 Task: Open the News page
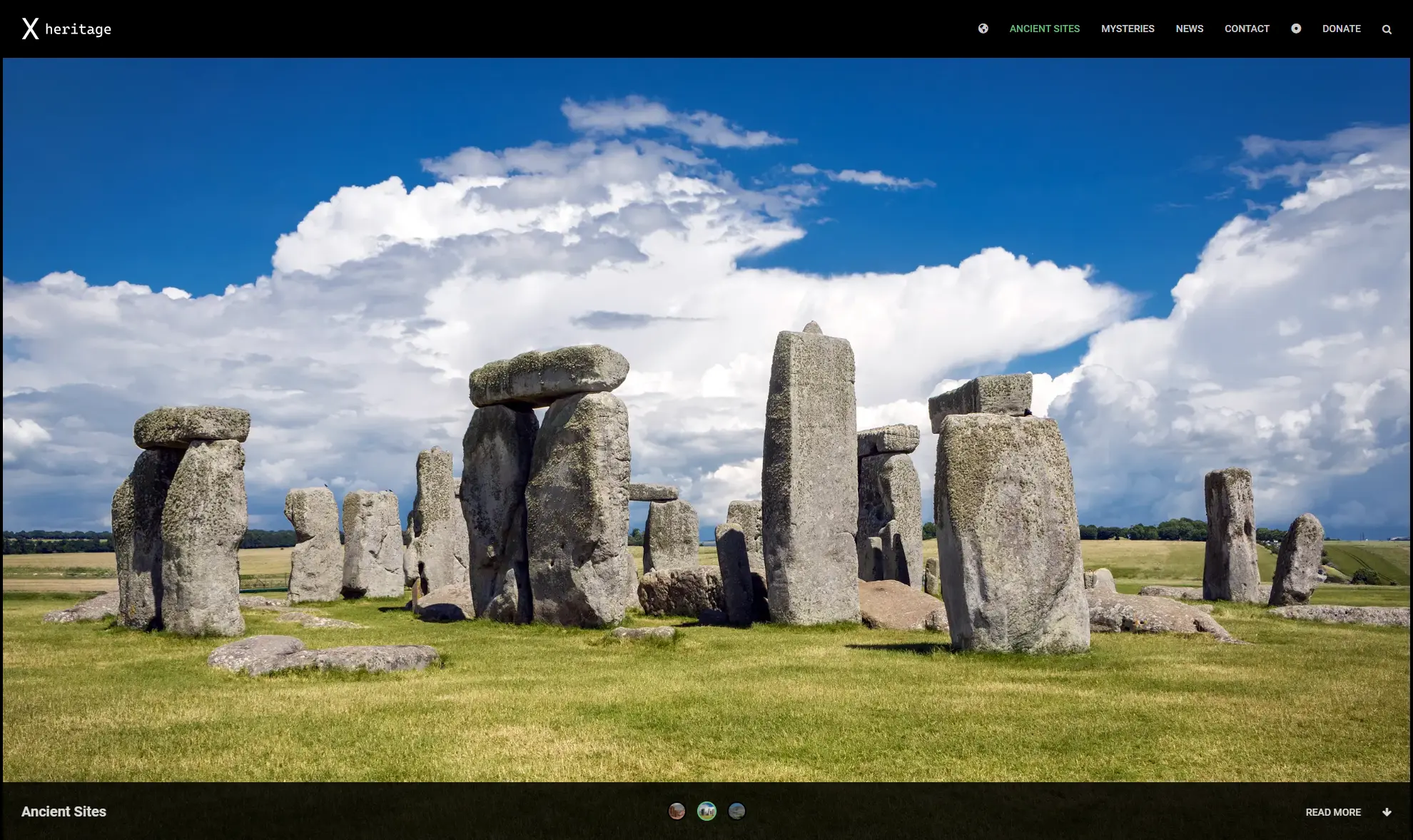(x=1189, y=29)
